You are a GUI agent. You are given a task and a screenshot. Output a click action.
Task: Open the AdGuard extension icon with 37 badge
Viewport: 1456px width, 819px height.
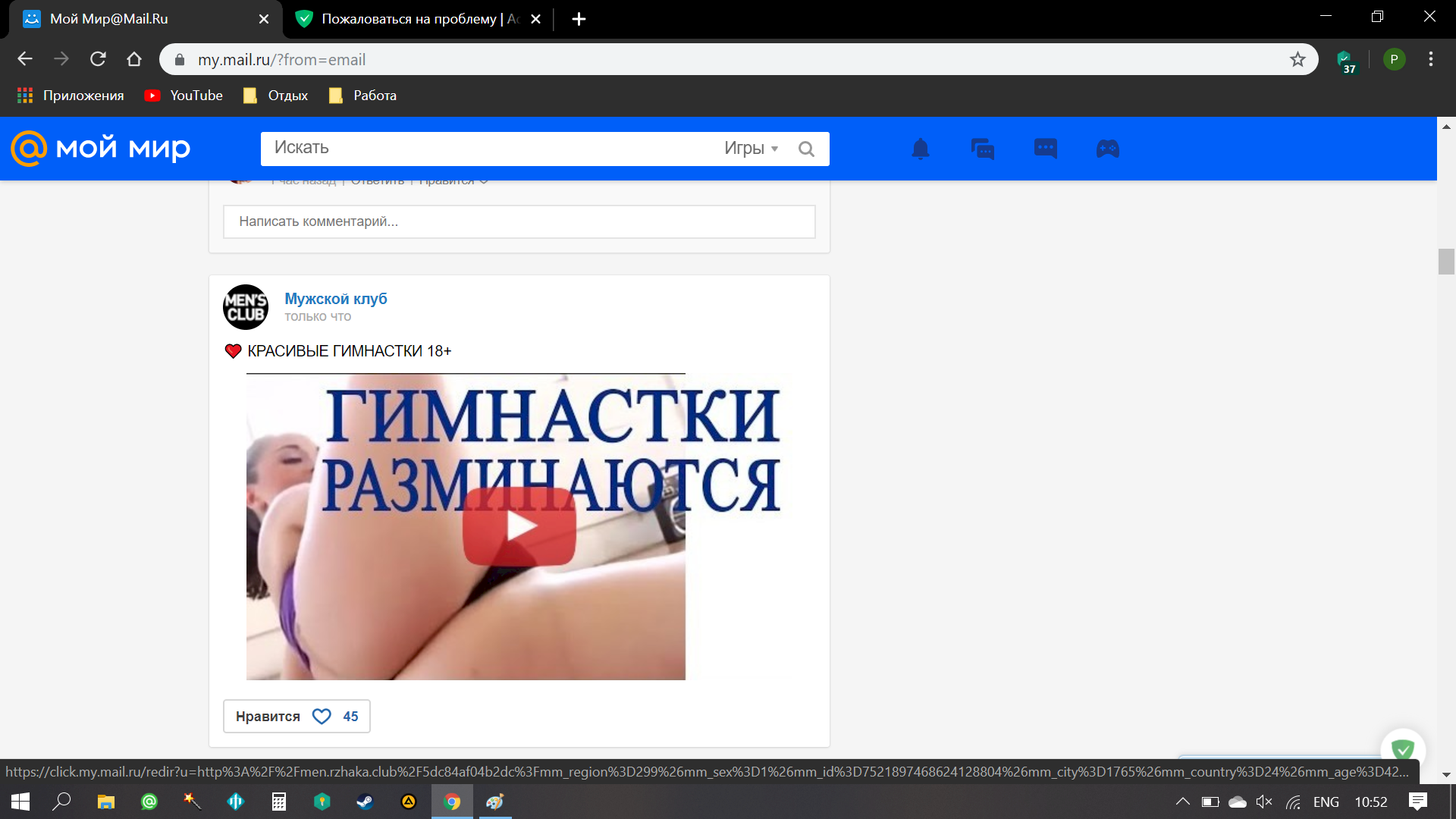[x=1346, y=60]
